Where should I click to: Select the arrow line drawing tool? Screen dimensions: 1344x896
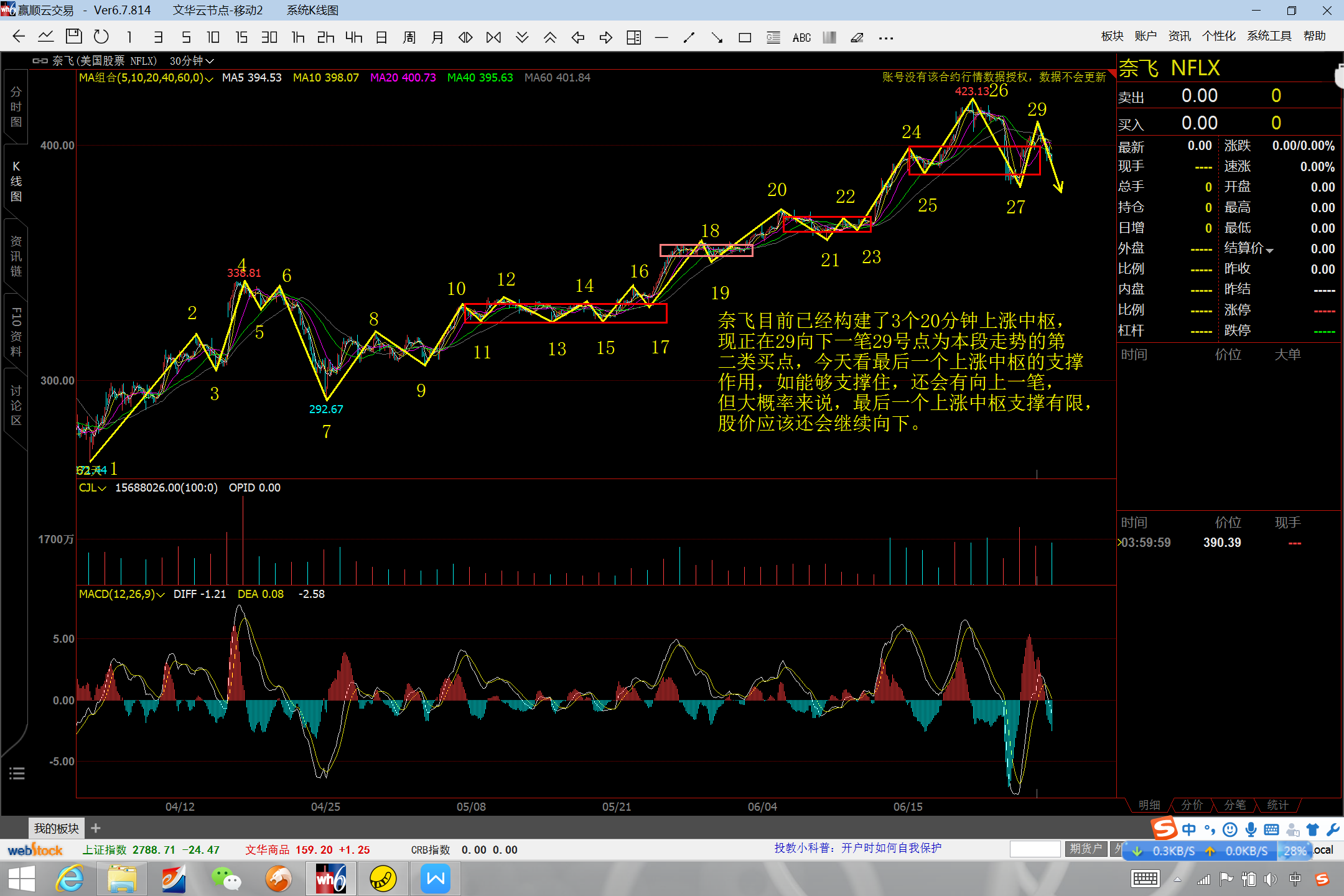tap(716, 38)
